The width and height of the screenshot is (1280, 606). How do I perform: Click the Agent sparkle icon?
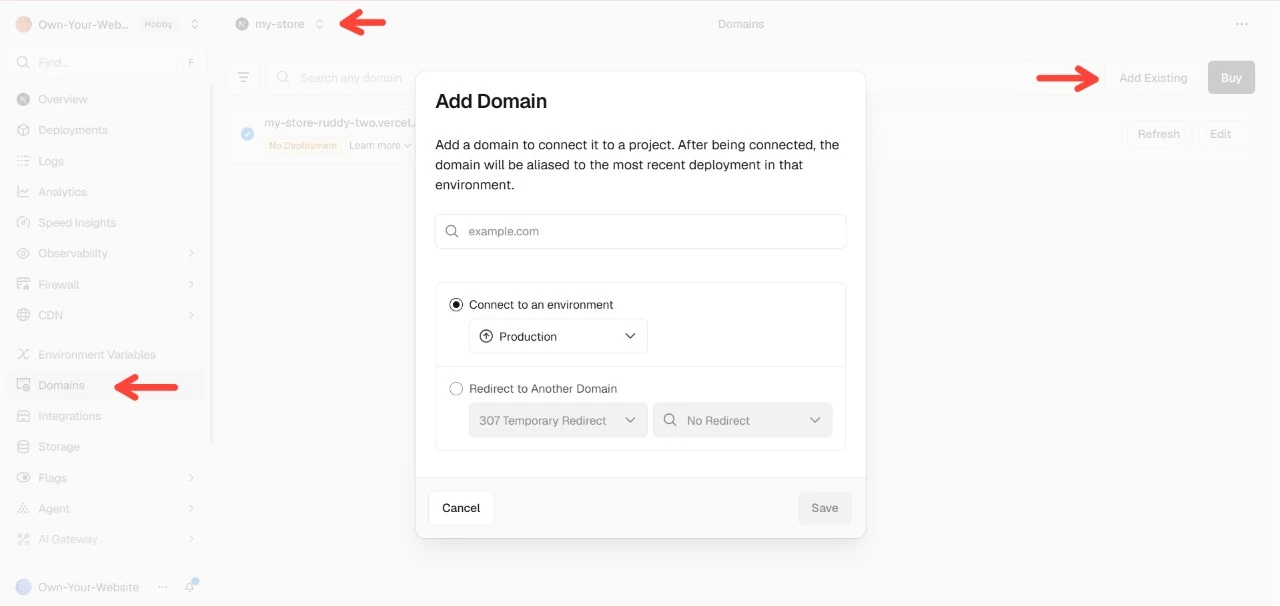click(x=23, y=509)
